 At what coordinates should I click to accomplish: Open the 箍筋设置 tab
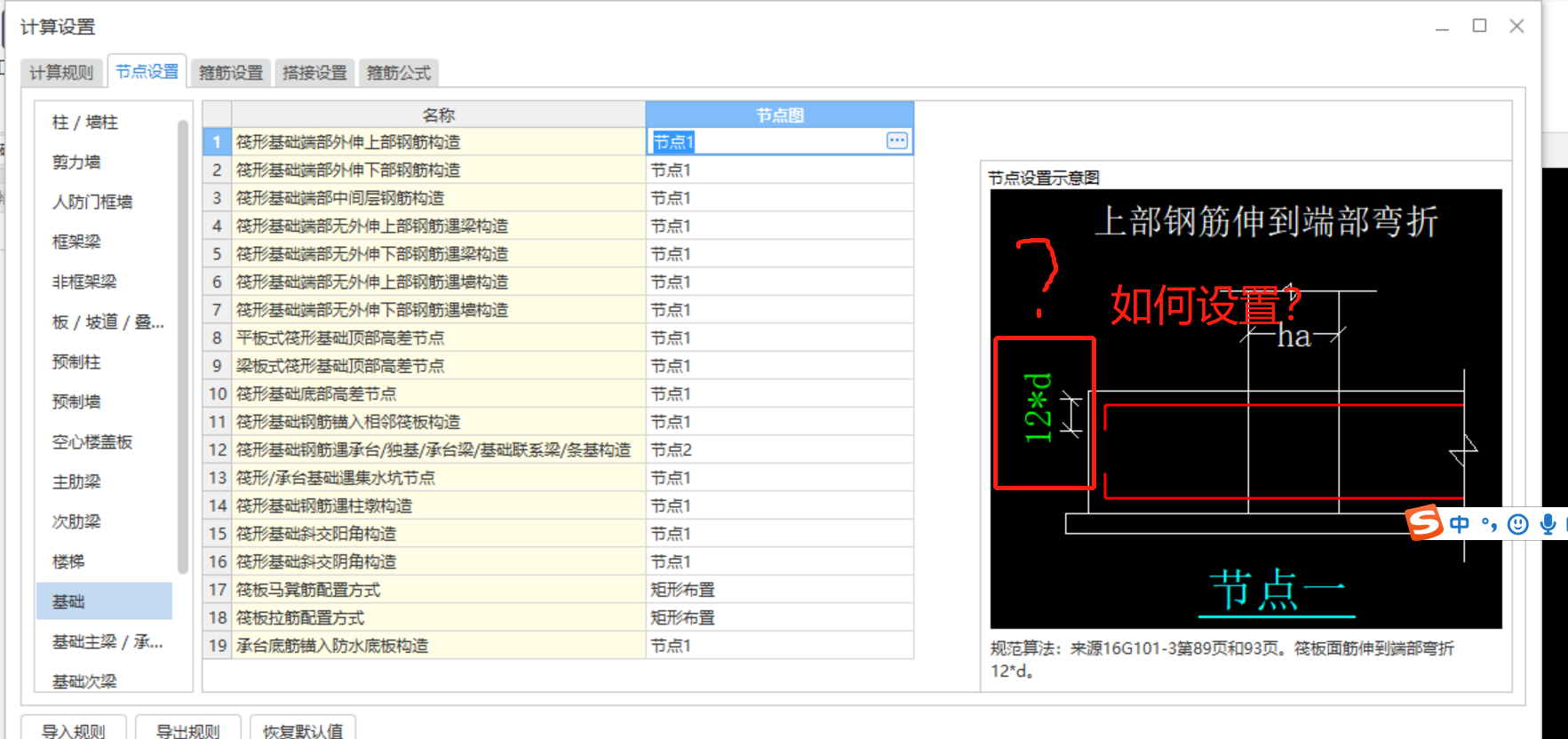[231, 73]
